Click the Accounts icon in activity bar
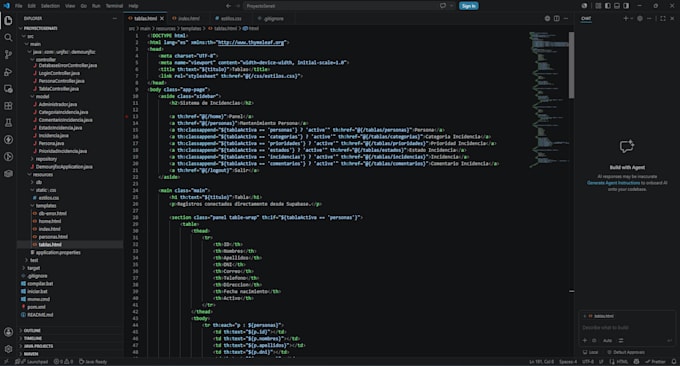The width and height of the screenshot is (680, 366). click(x=8, y=332)
